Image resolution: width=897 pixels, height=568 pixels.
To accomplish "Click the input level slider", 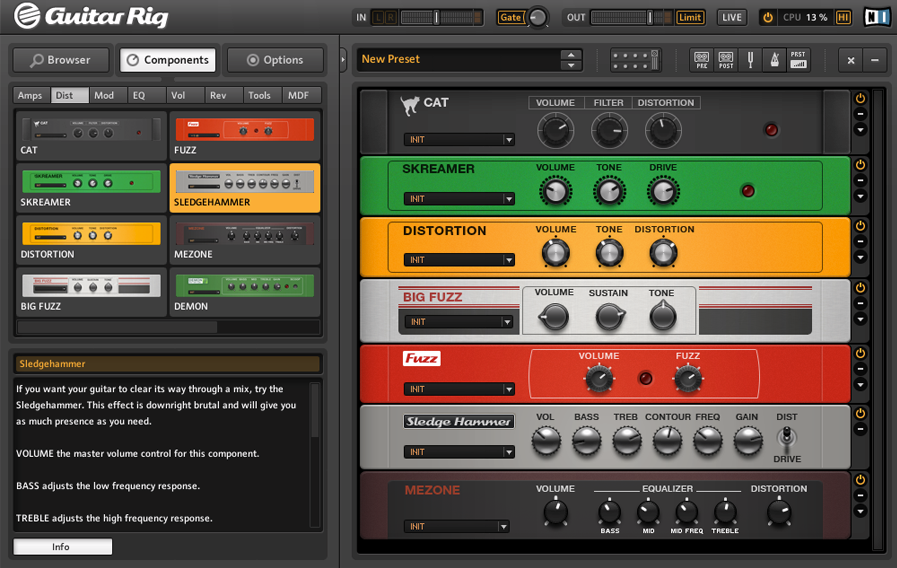I will [437, 17].
